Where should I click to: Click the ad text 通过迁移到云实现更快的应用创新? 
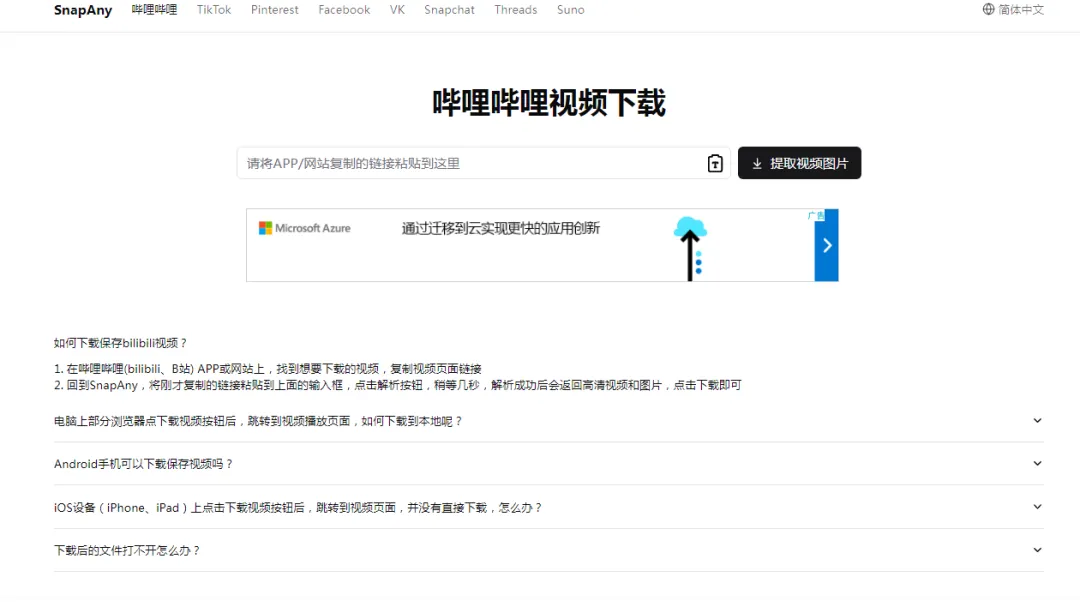coord(501,228)
